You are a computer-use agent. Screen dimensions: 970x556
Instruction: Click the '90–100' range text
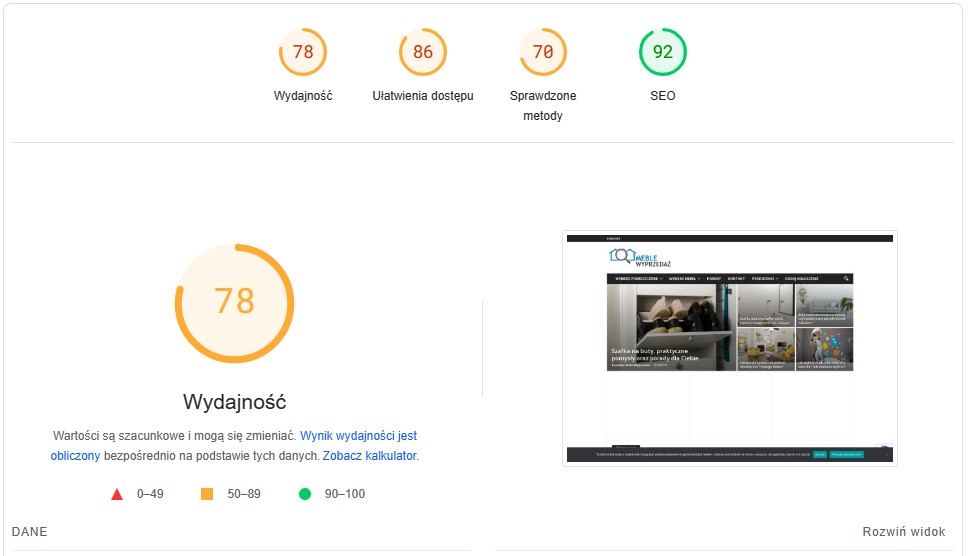tap(345, 494)
